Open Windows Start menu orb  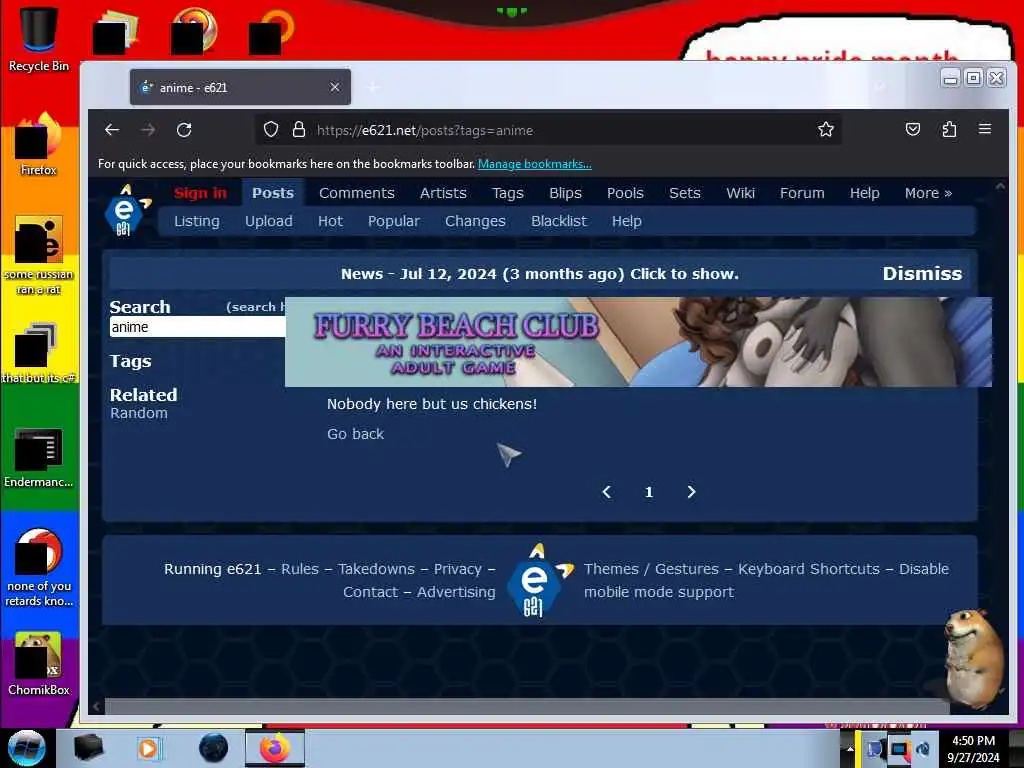tap(26, 748)
